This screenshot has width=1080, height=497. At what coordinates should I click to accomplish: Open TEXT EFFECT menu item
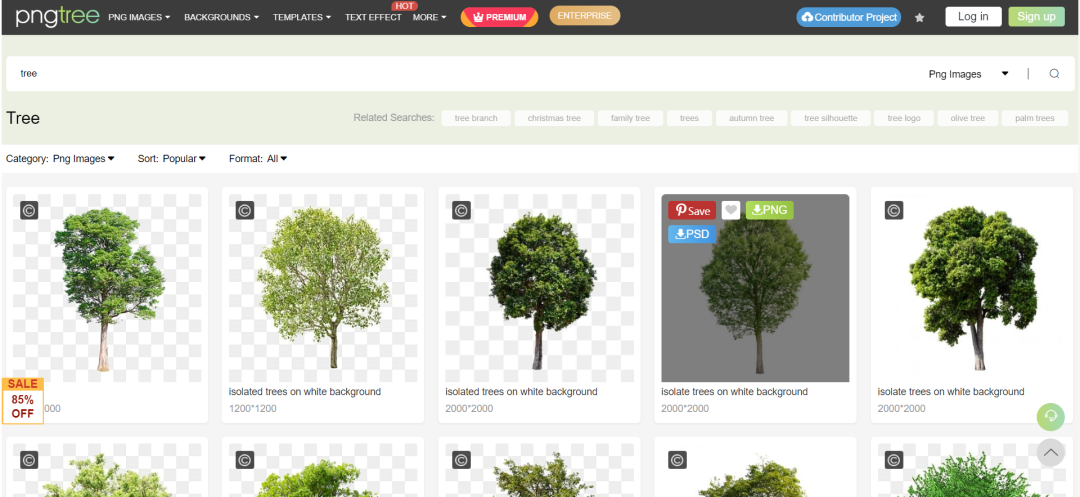pyautogui.click(x=373, y=17)
